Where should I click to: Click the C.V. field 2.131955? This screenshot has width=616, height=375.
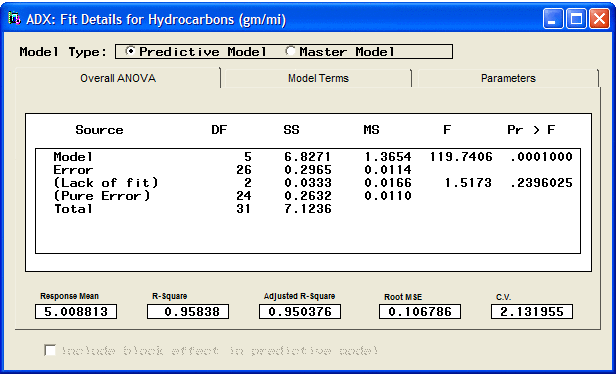(532, 312)
